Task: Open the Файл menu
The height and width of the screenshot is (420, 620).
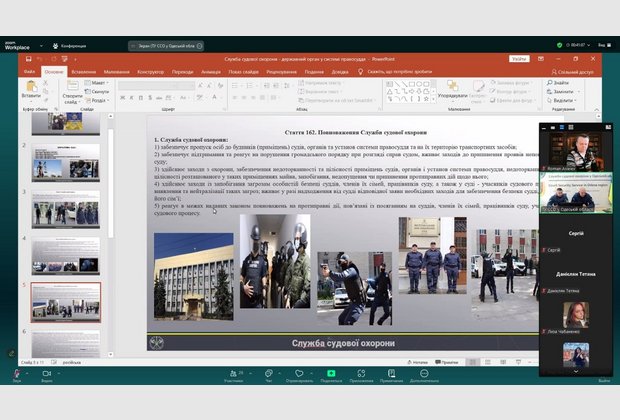Action: point(30,72)
